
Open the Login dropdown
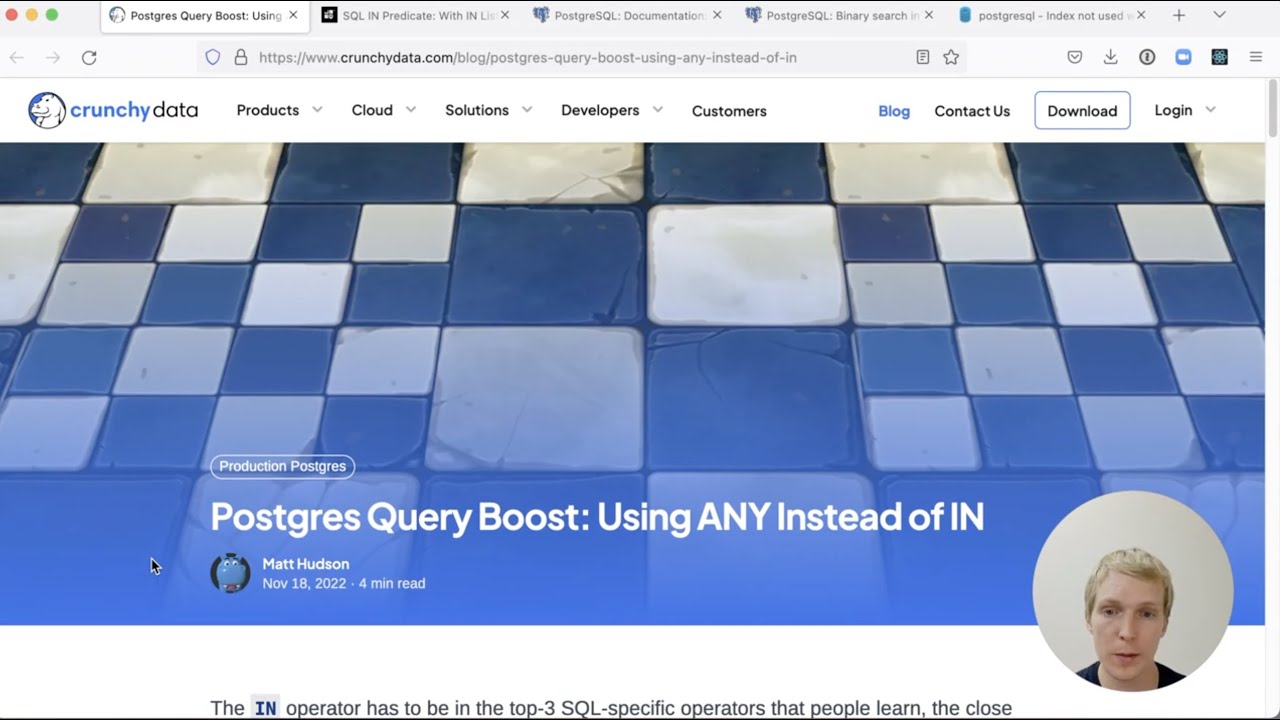tap(1185, 110)
